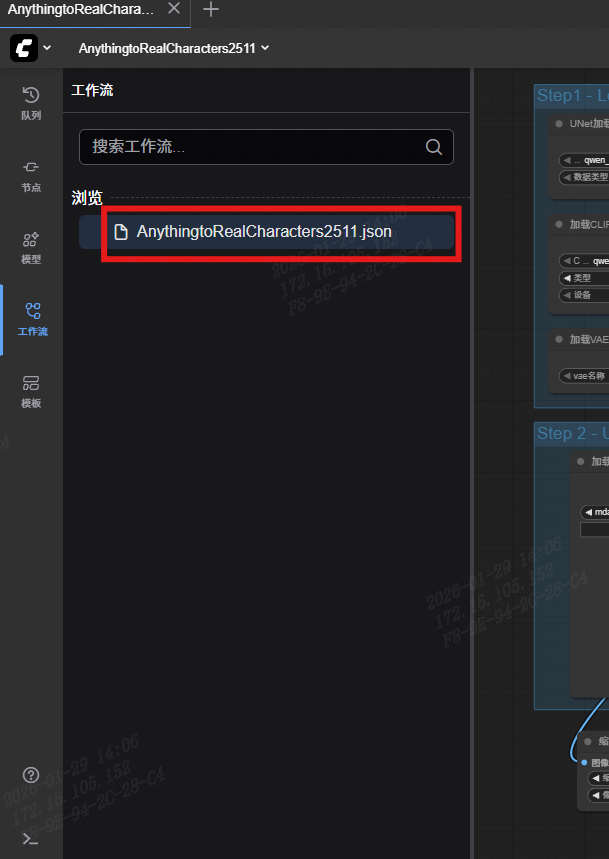Open the 节点 node library icon

31,174
